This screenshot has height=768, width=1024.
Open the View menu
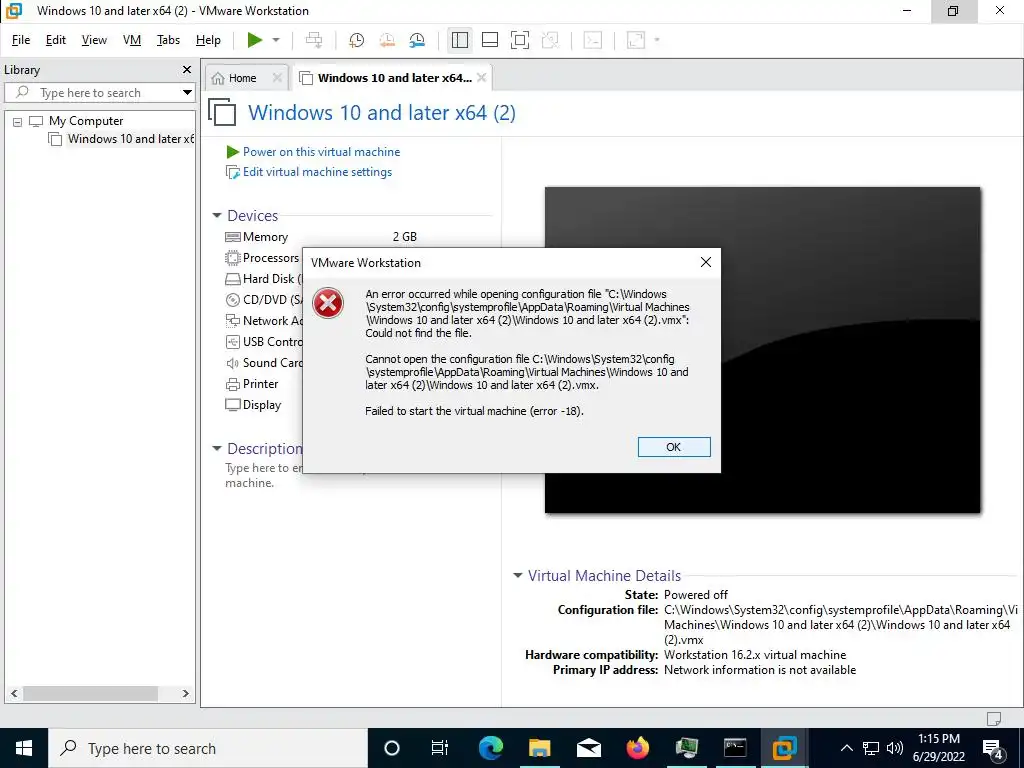[x=94, y=40]
